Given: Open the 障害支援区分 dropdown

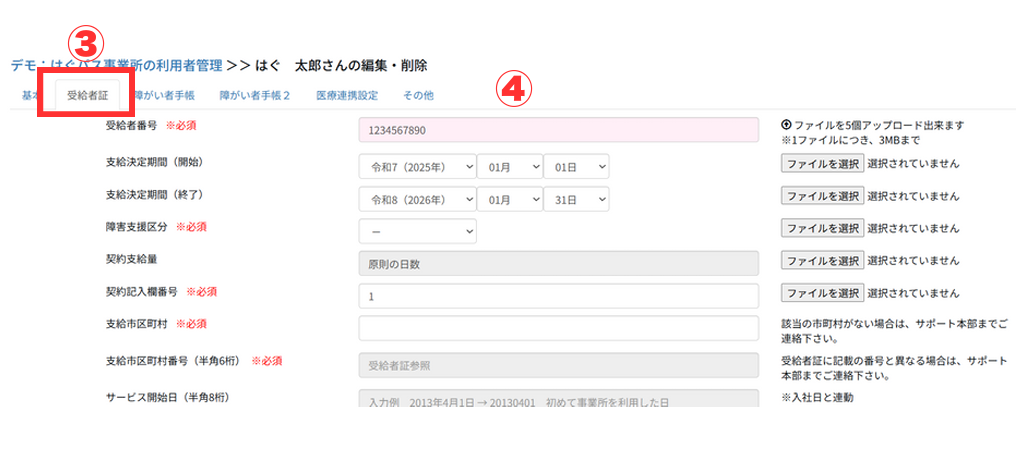Looking at the screenshot, I should 417,231.
